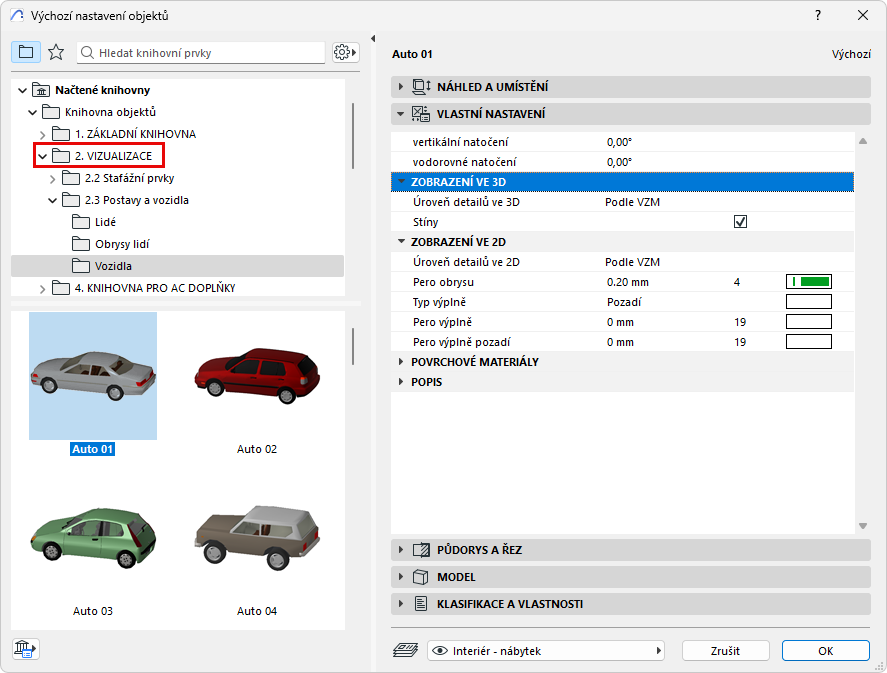This screenshot has height=673, width=887.
Task: Click the layer icon beside Interiér - nábytek
Action: pos(405,651)
